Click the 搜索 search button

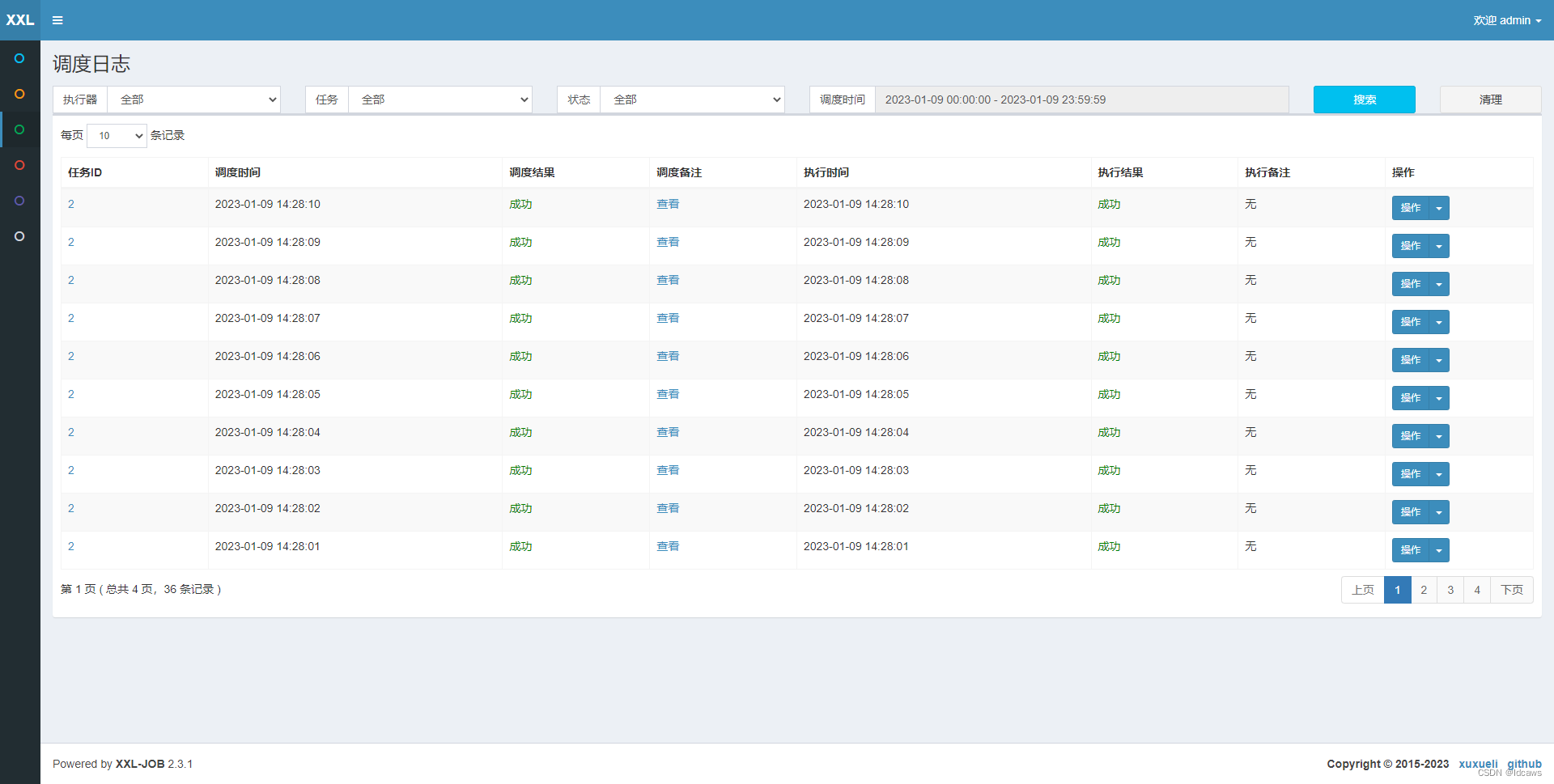[1364, 100]
